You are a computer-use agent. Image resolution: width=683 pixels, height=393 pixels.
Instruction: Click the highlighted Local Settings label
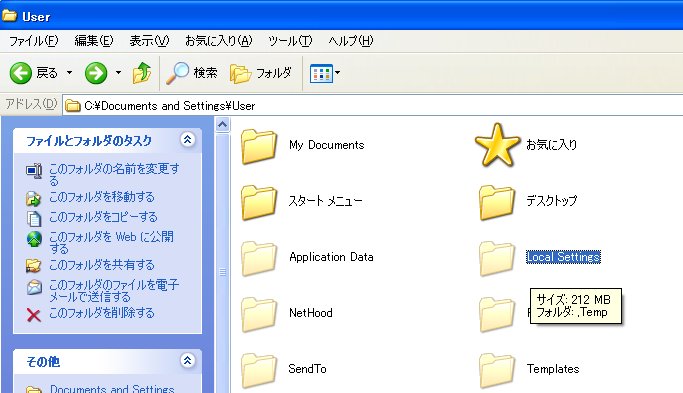coord(564,257)
